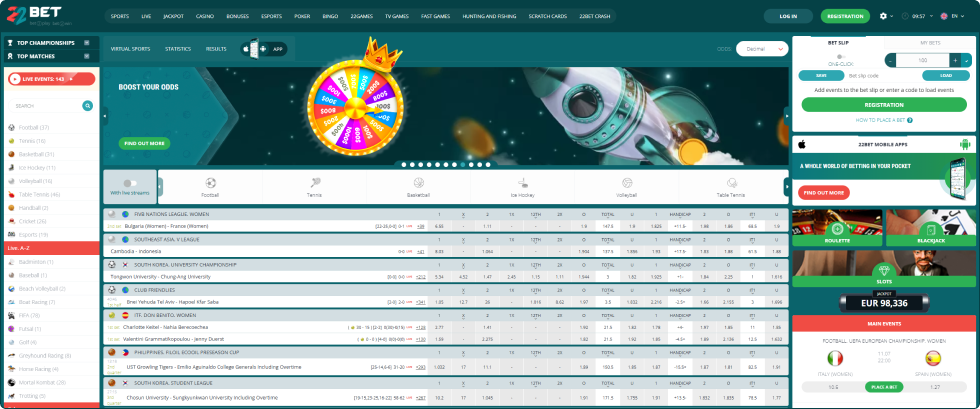The width and height of the screenshot is (980, 409).
Task: Click the top Registration button
Action: 845,16
